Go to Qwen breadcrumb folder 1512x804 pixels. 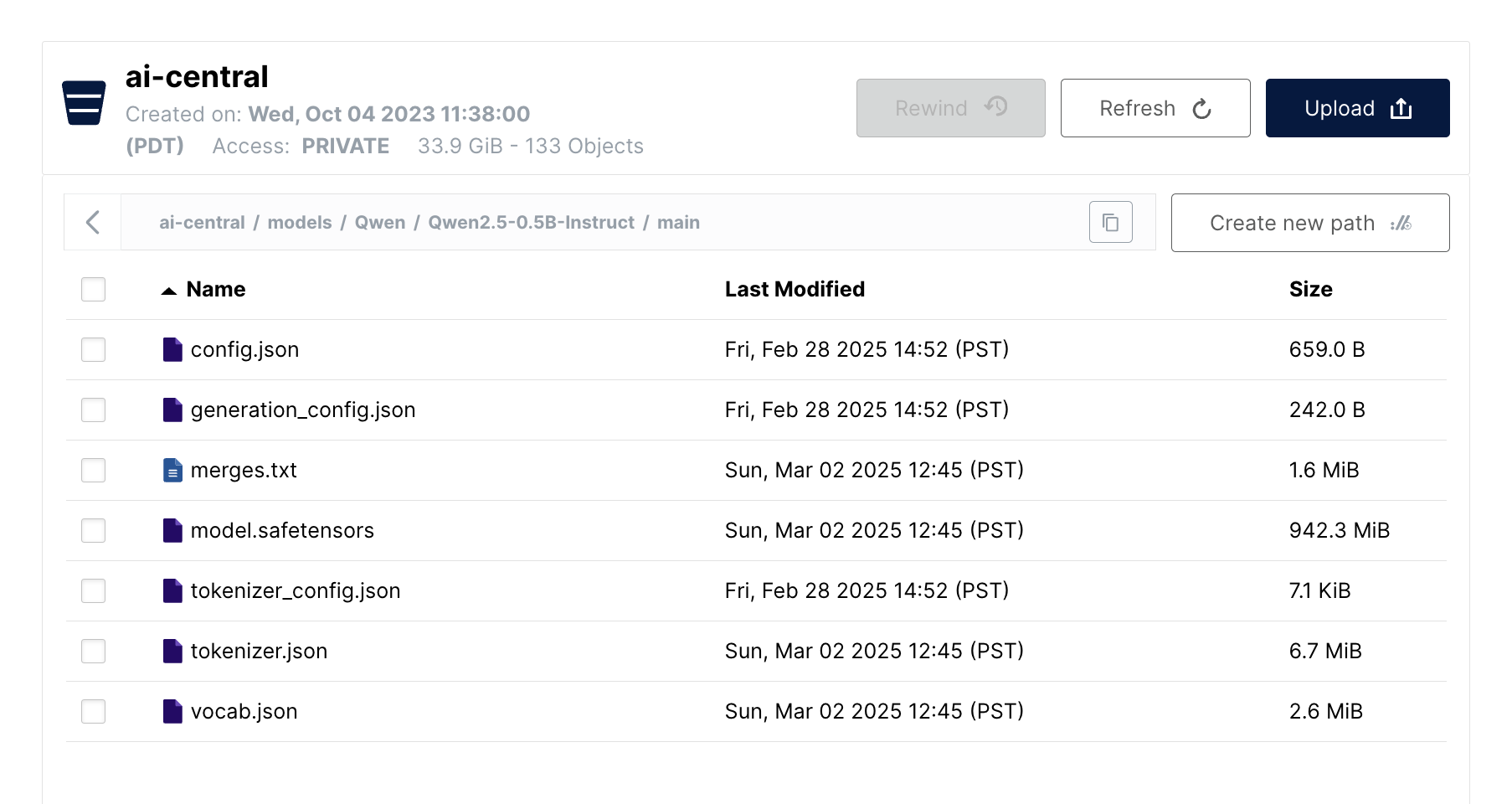click(379, 222)
